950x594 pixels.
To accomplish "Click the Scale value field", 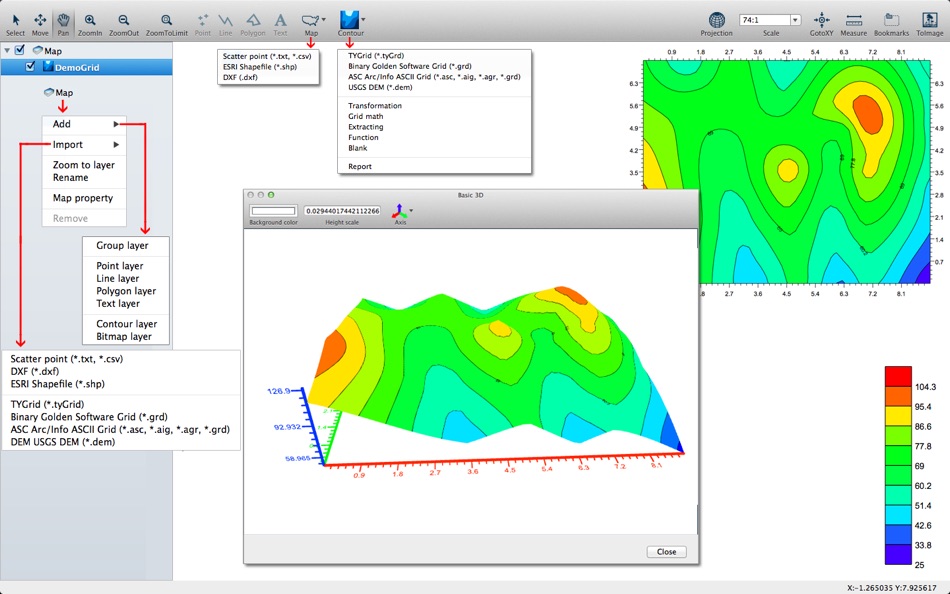I will click(x=765, y=20).
